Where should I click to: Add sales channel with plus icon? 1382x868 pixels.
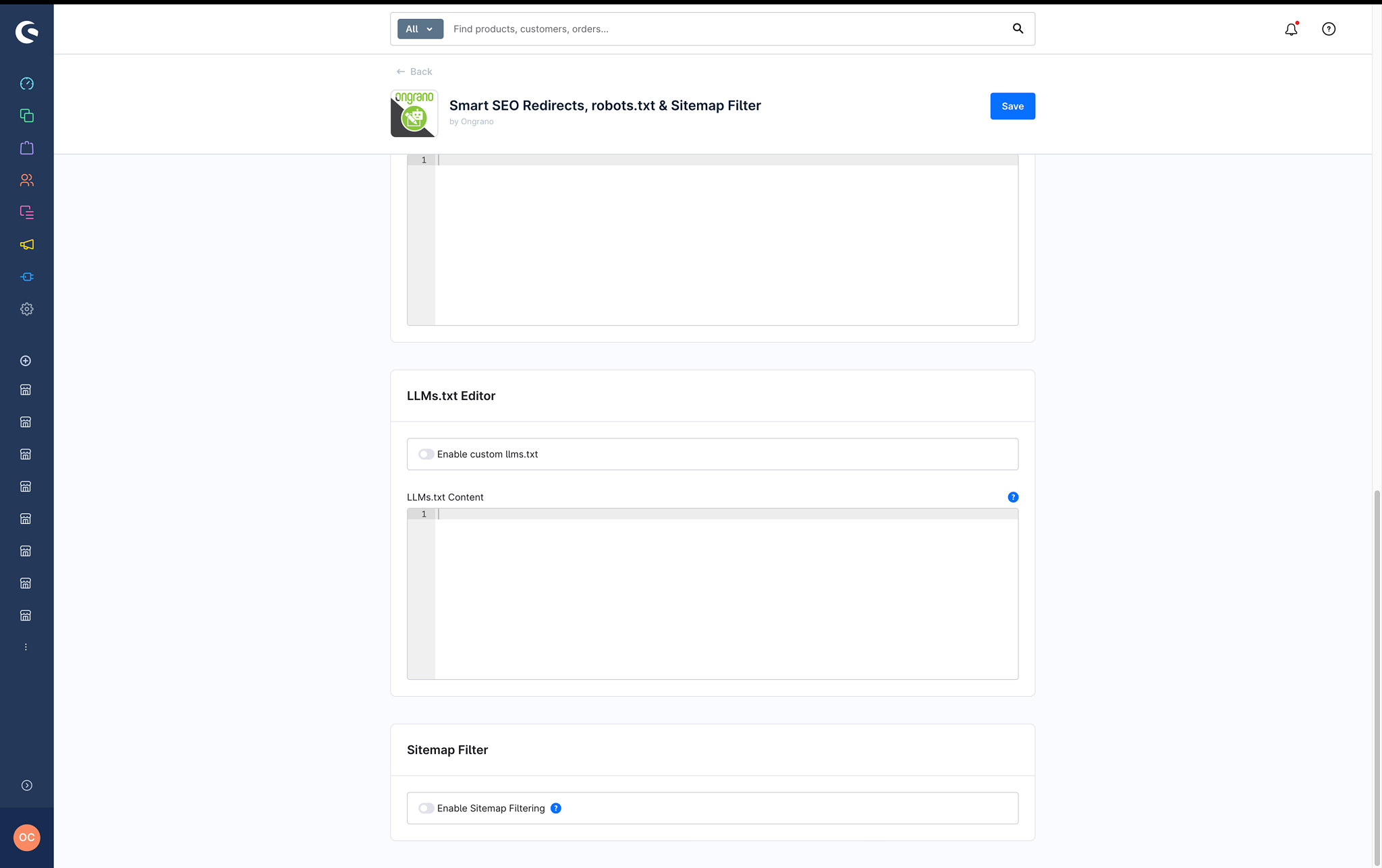tap(26, 361)
